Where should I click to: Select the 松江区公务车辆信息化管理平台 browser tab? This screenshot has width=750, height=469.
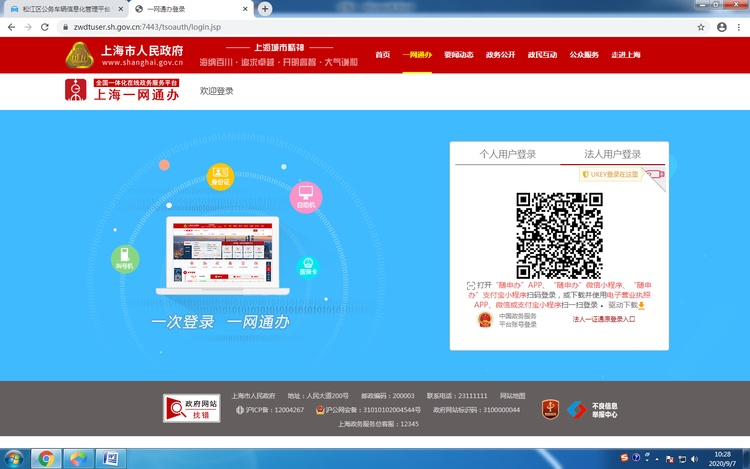tap(65, 9)
